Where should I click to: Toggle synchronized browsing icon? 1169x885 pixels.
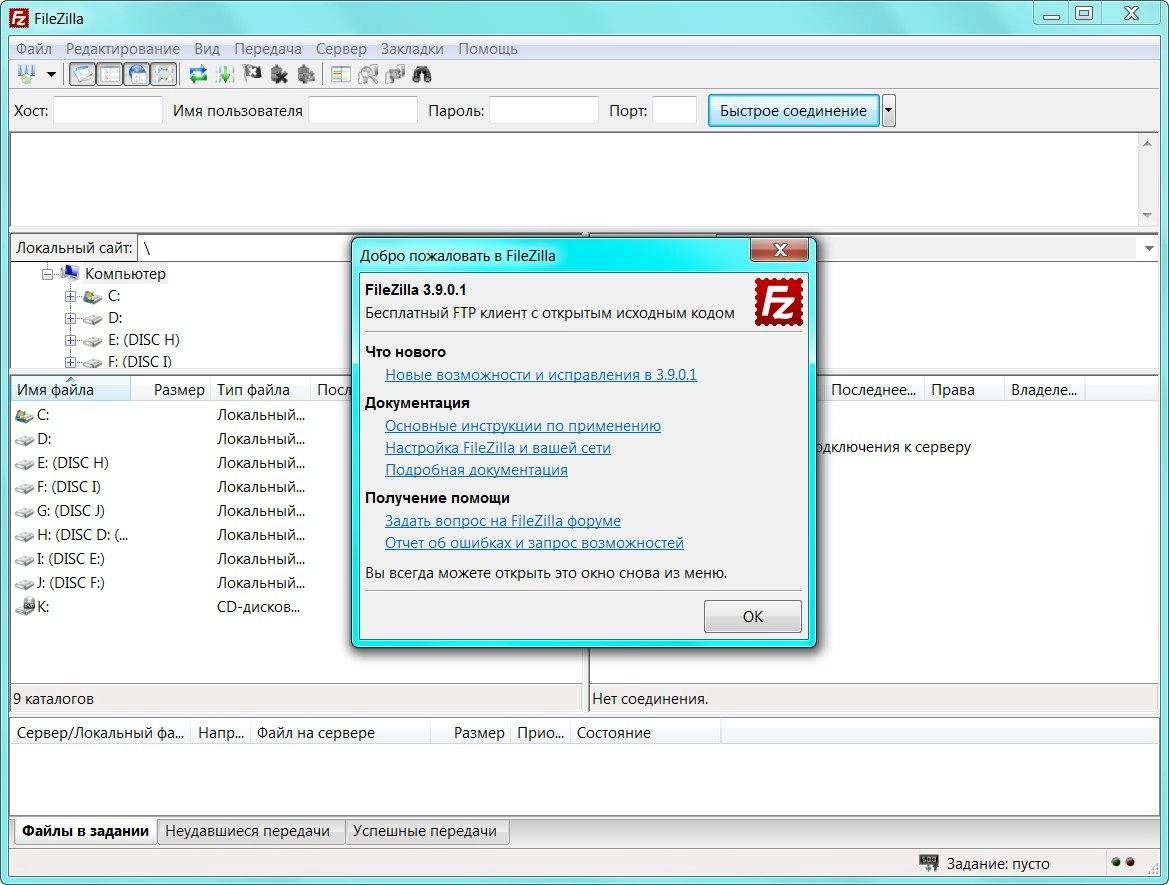(x=394, y=74)
